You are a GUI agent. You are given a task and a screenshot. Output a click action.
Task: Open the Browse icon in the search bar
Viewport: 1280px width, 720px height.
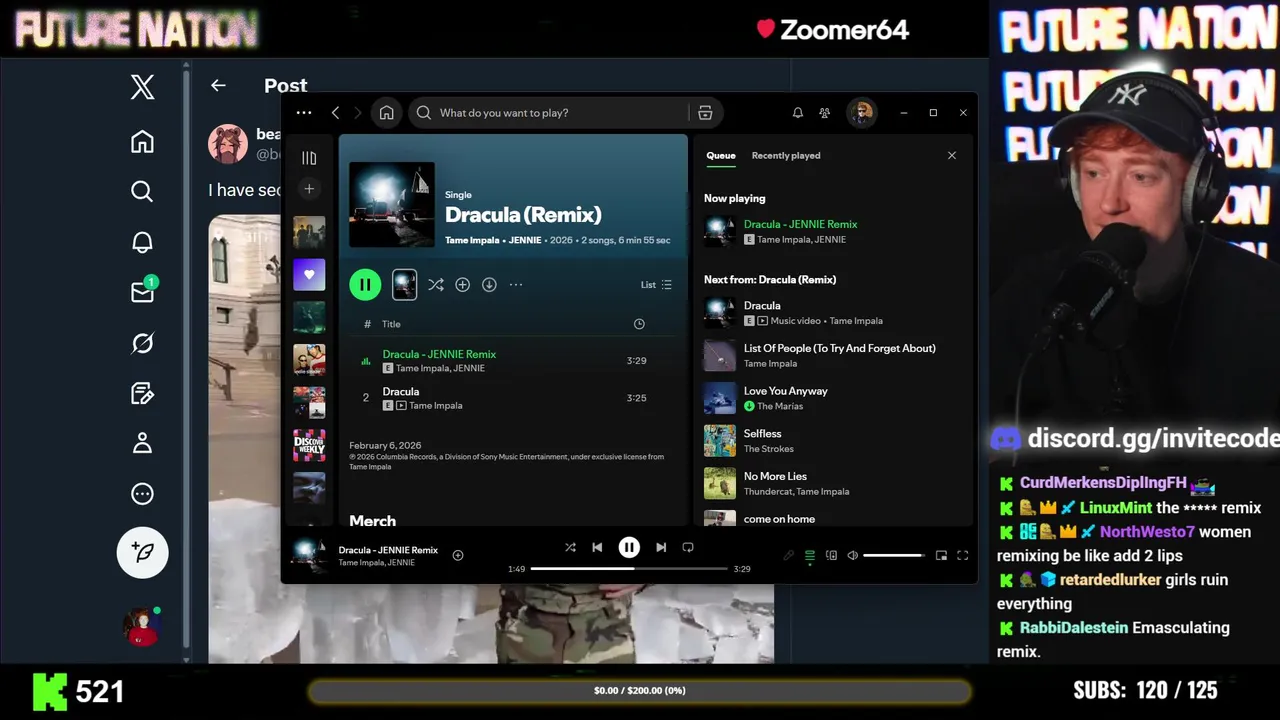[x=705, y=113]
